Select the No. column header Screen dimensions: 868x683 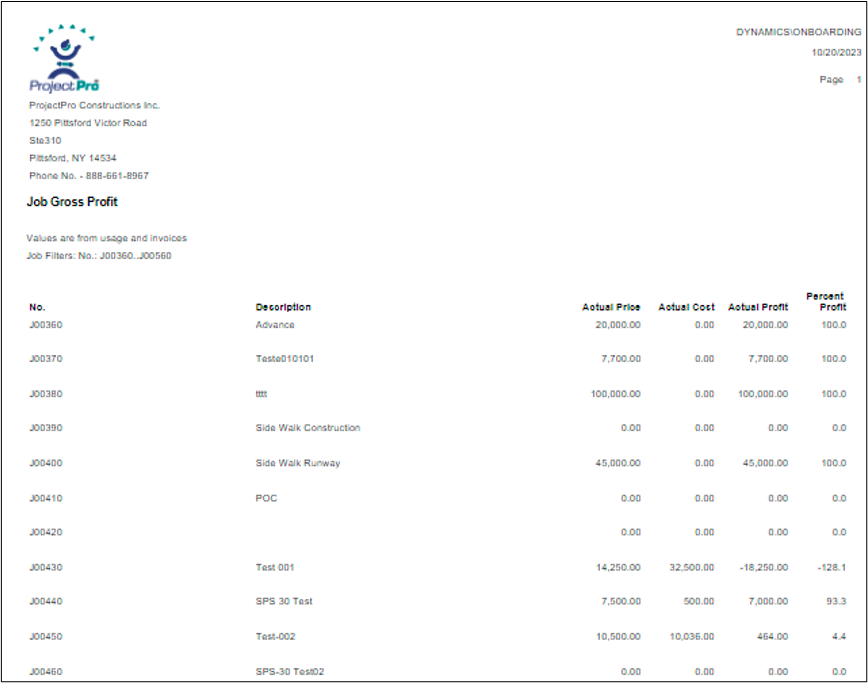click(x=37, y=307)
